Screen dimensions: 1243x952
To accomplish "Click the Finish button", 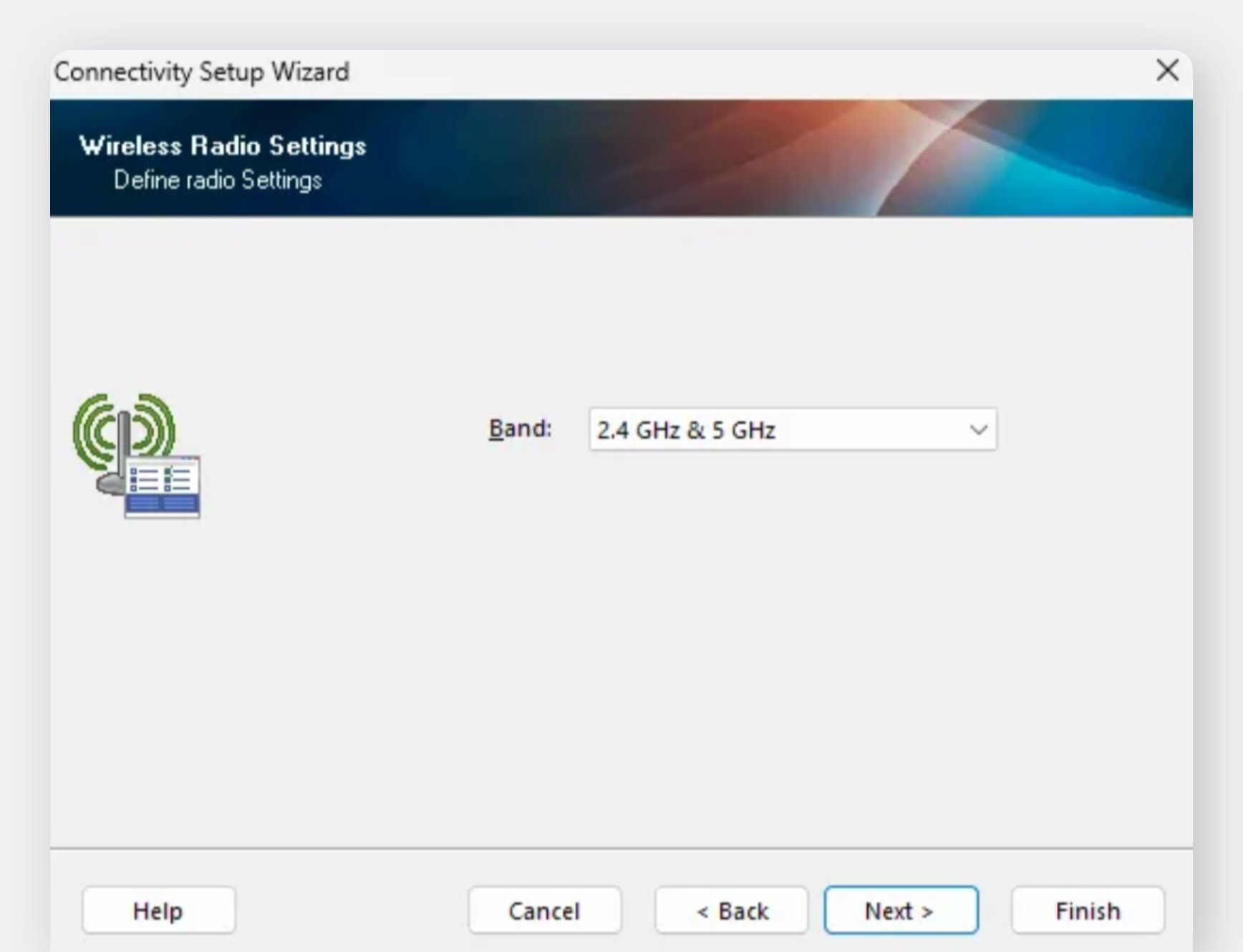I will (1087, 910).
